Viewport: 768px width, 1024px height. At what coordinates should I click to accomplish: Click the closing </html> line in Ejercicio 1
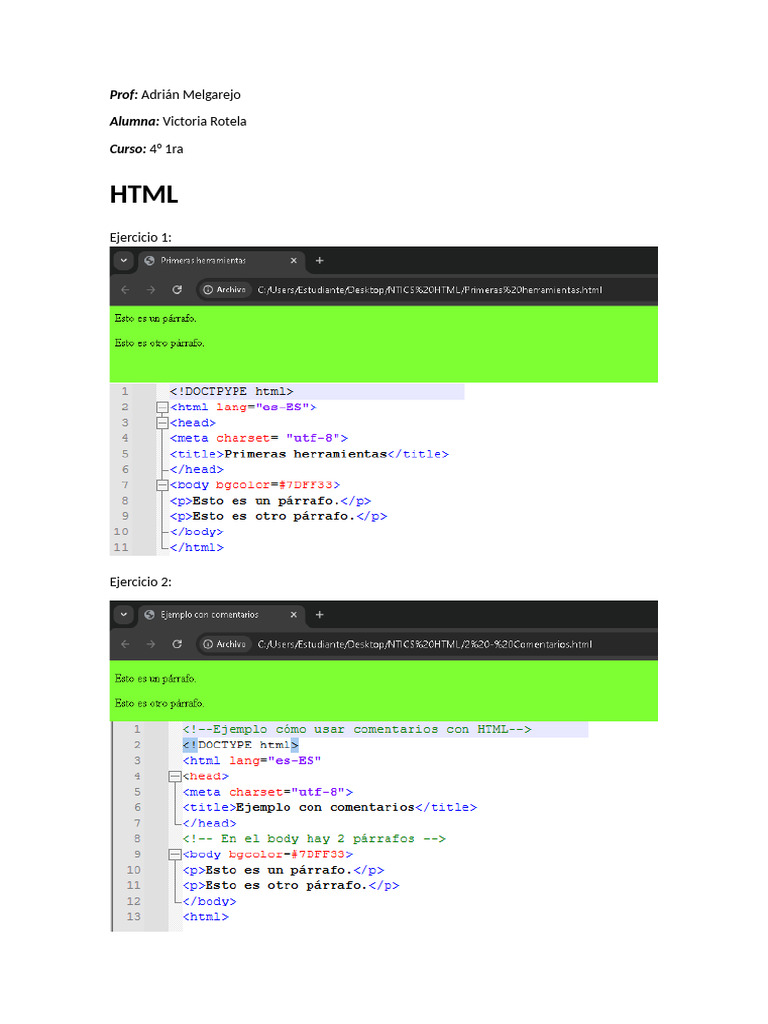(197, 547)
